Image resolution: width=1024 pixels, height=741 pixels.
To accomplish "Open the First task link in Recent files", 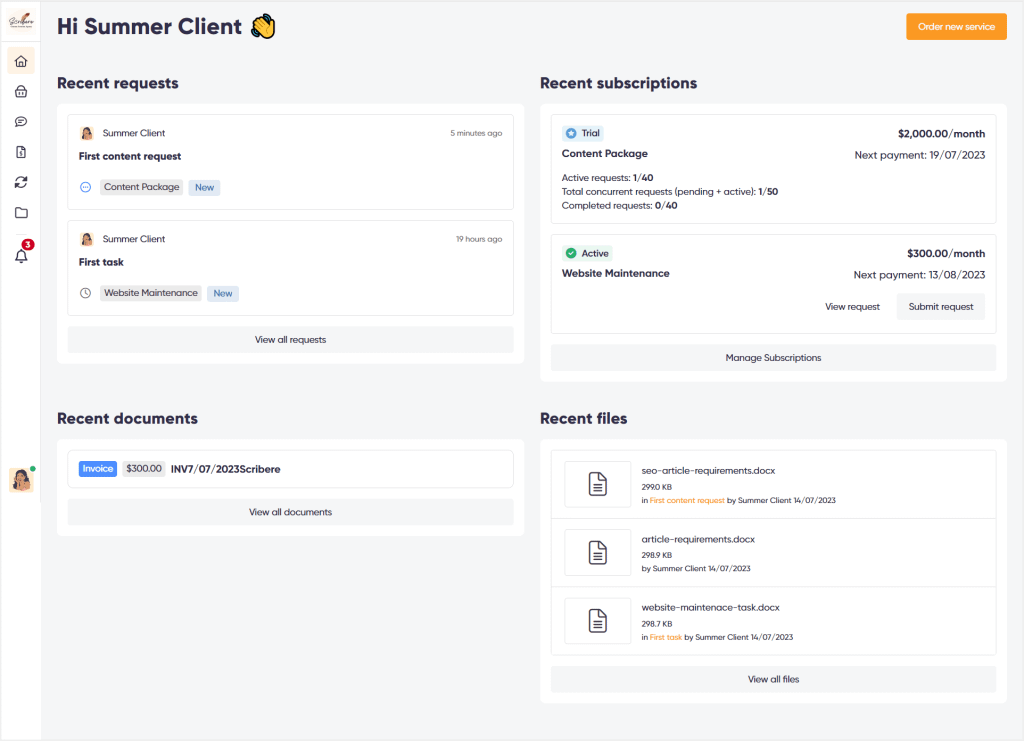I will (x=665, y=637).
